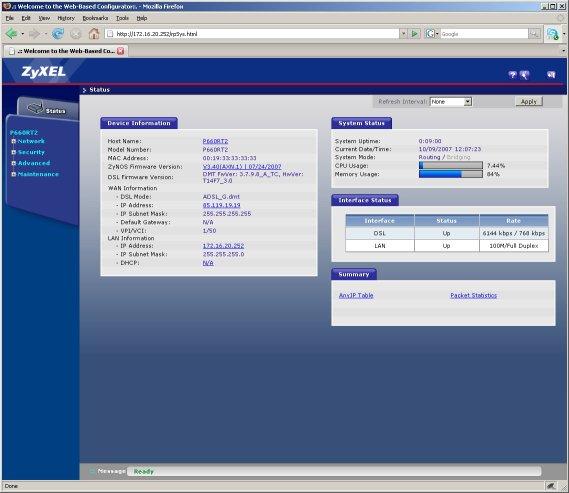Click the Network menu label in the sidebar
Viewport: 569px width, 493px height.
pos(31,141)
